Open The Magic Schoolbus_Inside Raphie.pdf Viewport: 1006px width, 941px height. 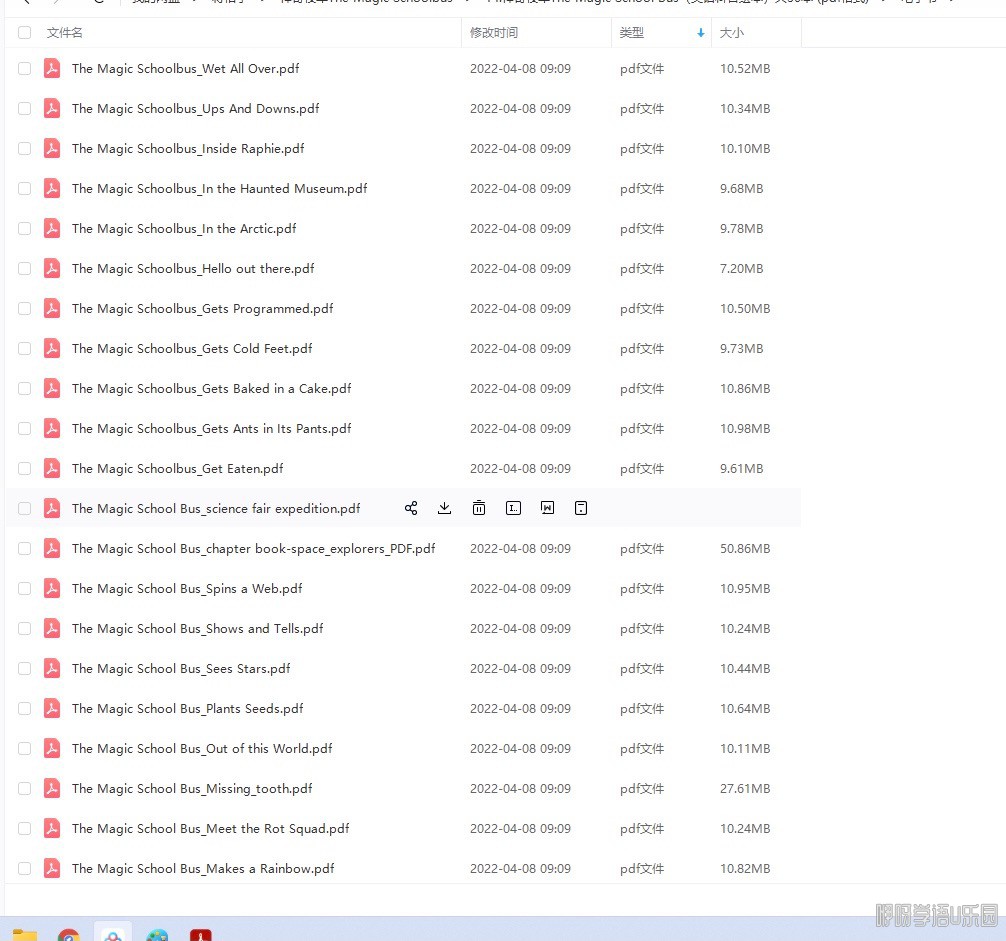(188, 149)
